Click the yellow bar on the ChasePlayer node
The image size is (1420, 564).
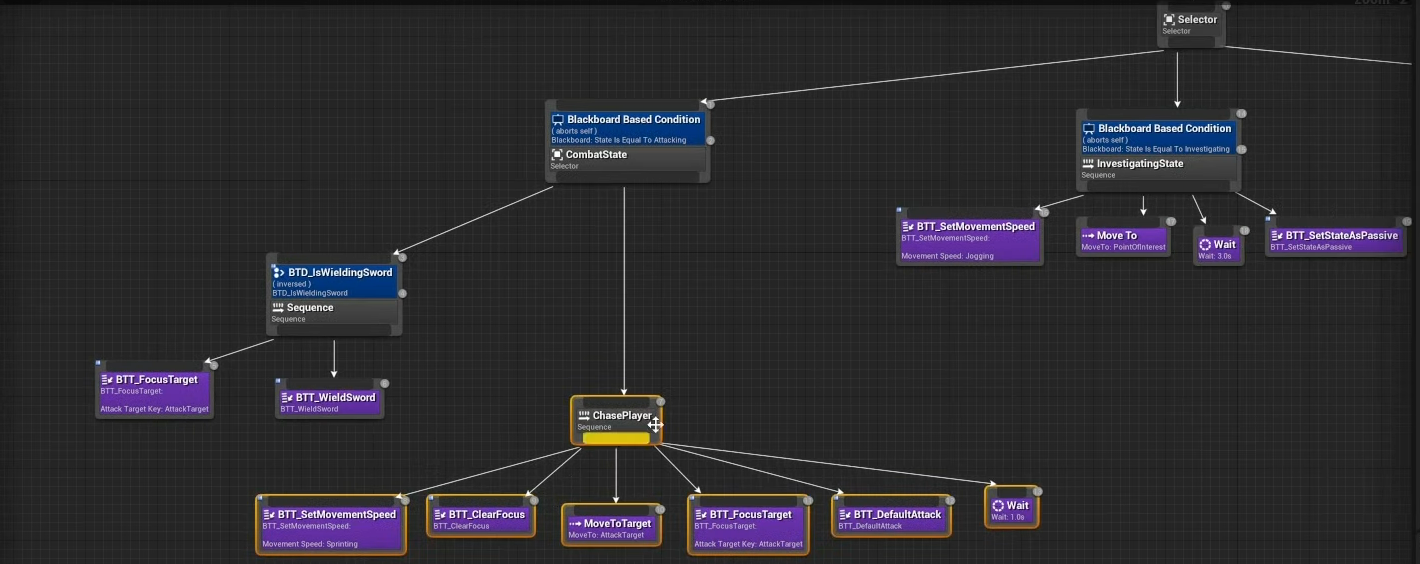click(x=616, y=438)
